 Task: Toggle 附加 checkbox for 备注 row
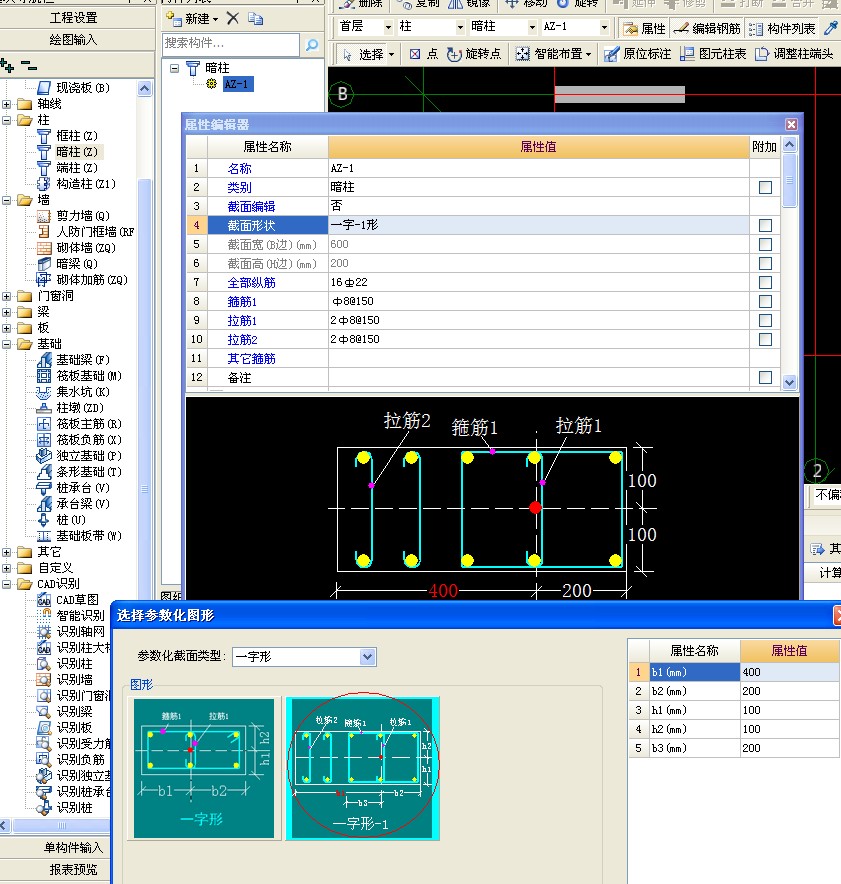765,377
